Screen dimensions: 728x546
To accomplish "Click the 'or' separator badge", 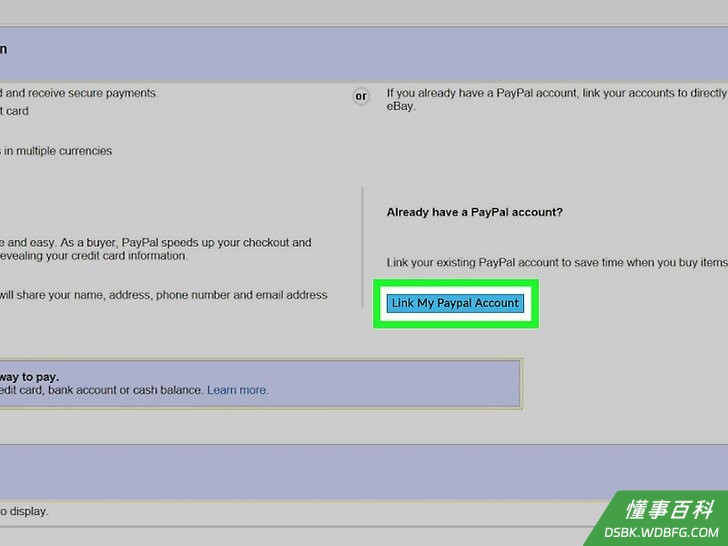I will [x=361, y=96].
